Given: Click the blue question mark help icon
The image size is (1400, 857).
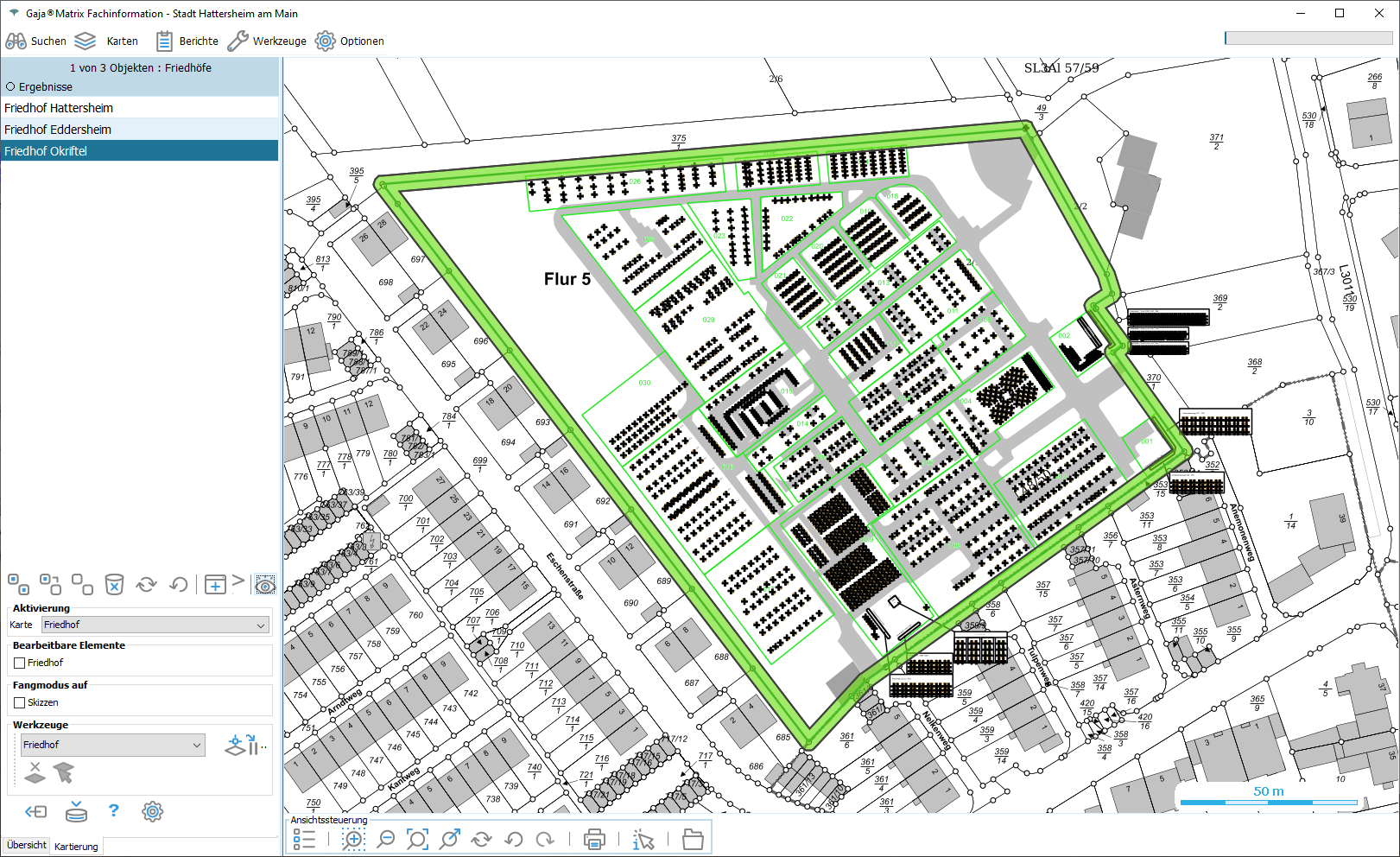Looking at the screenshot, I should pos(113,811).
